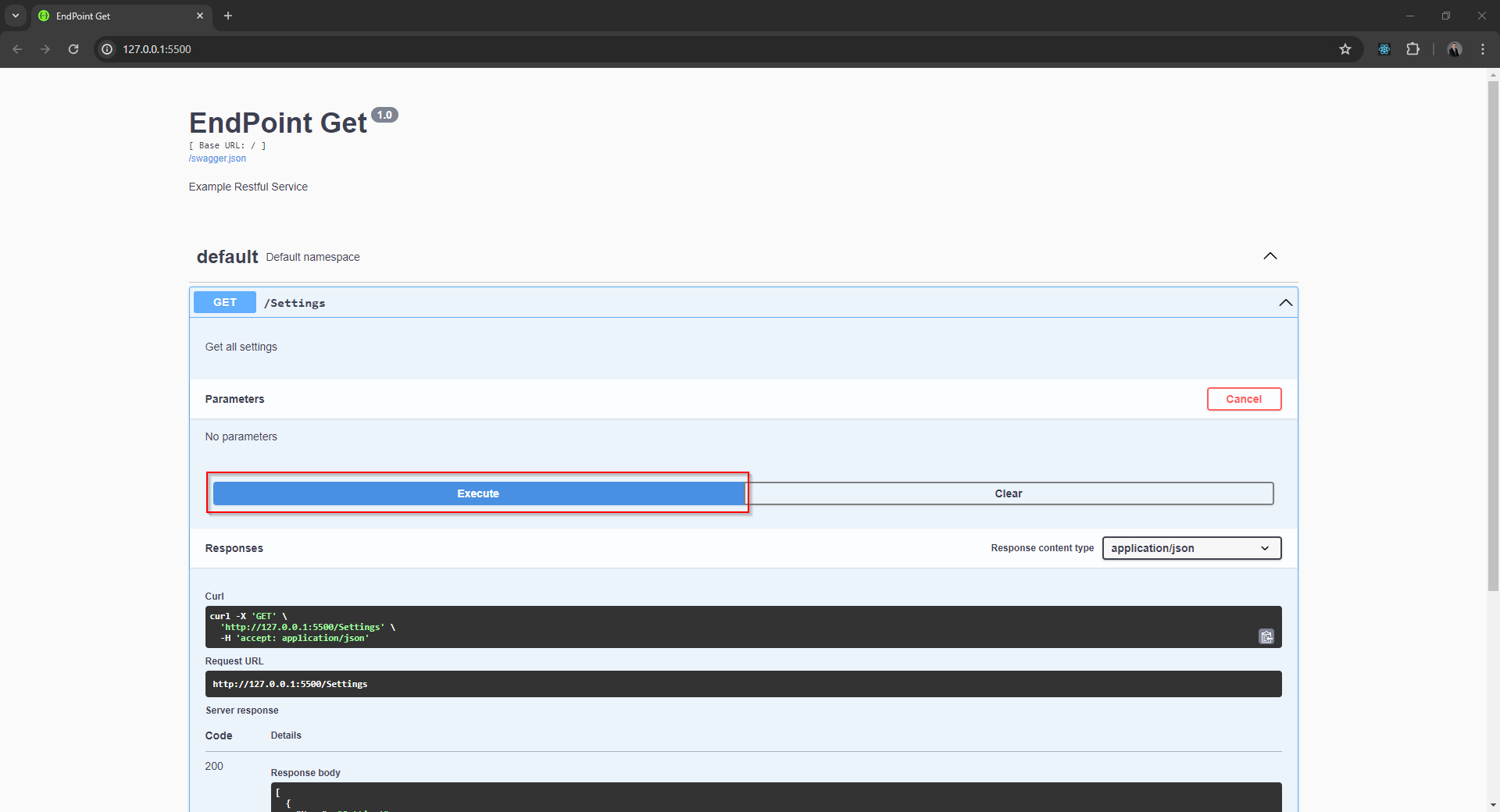Open a new browser tab
This screenshot has height=812, width=1500.
[x=228, y=16]
